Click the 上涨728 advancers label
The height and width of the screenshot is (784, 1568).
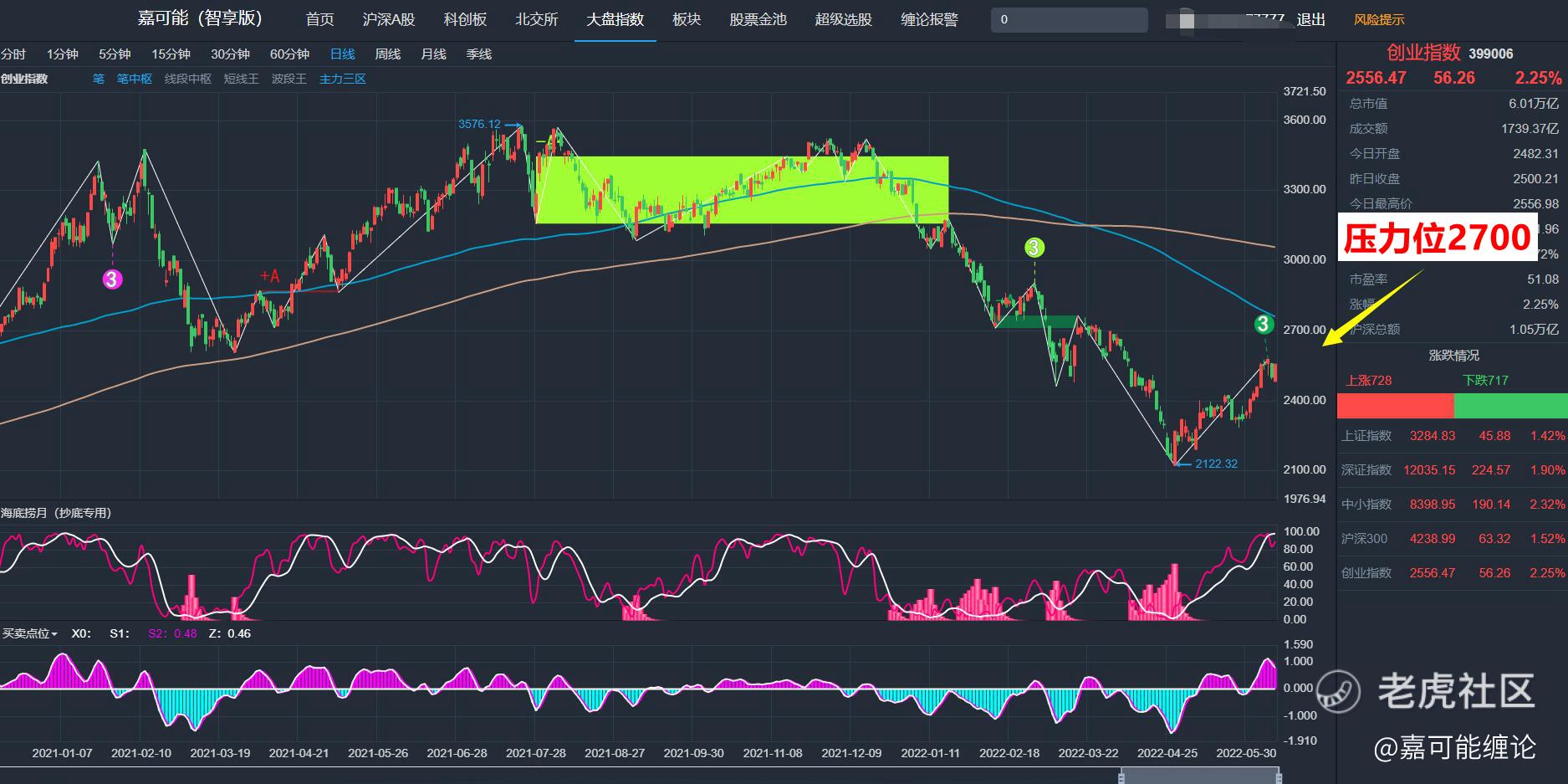point(1368,381)
